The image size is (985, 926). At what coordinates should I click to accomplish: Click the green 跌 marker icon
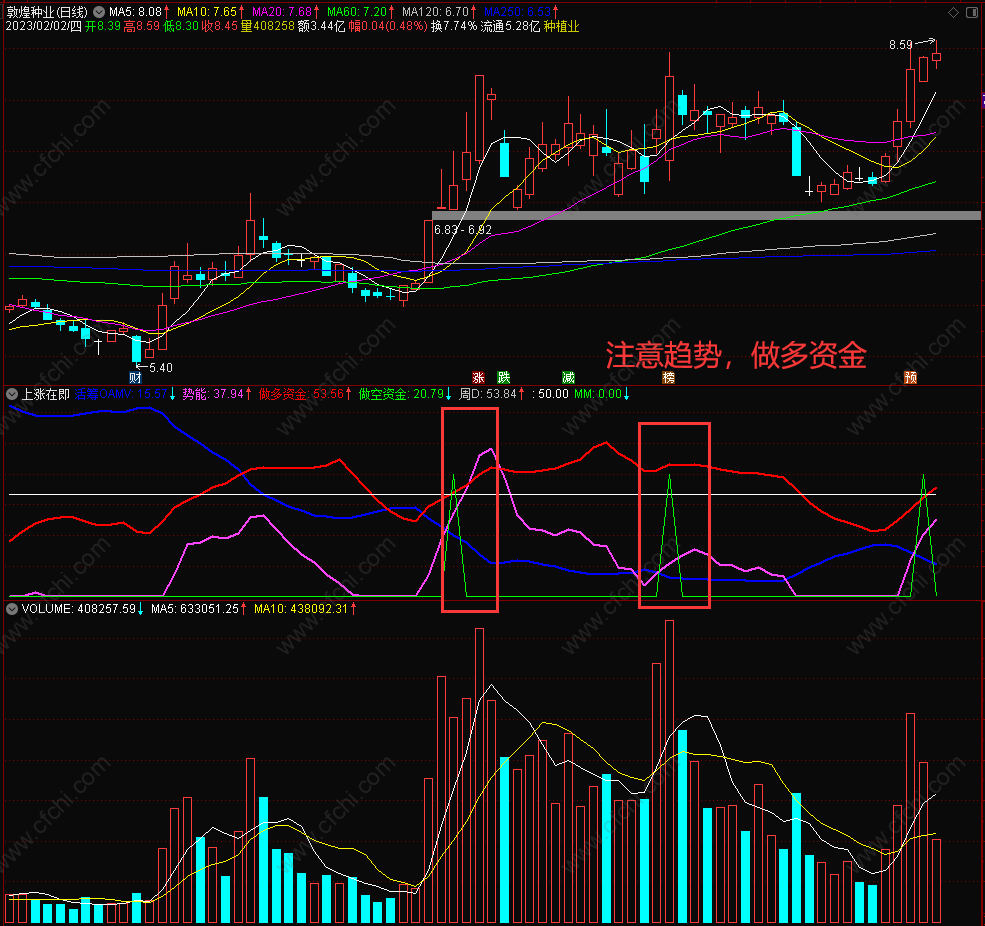pyautogui.click(x=504, y=378)
